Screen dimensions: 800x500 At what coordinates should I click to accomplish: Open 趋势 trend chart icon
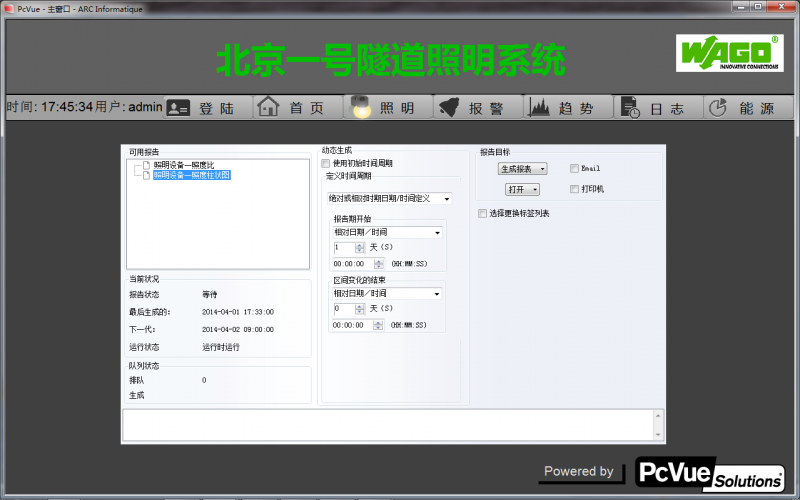[539, 107]
